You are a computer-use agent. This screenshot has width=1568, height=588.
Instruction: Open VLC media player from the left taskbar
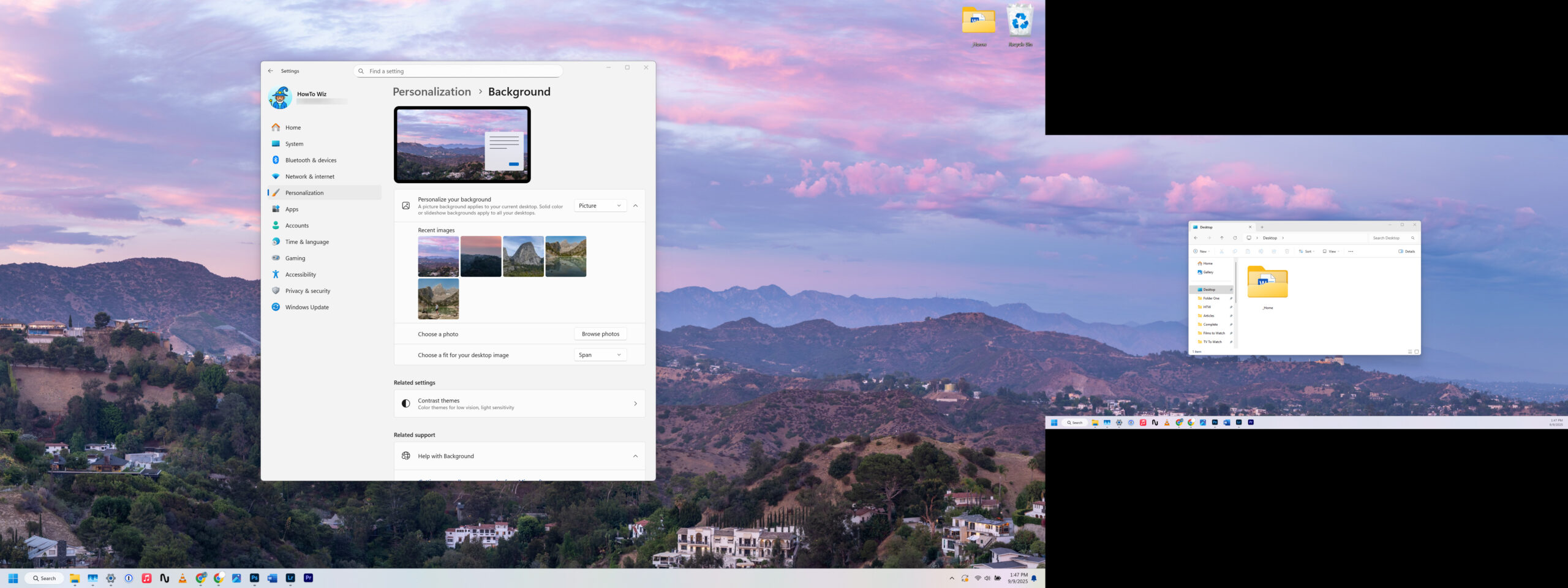coord(183,578)
